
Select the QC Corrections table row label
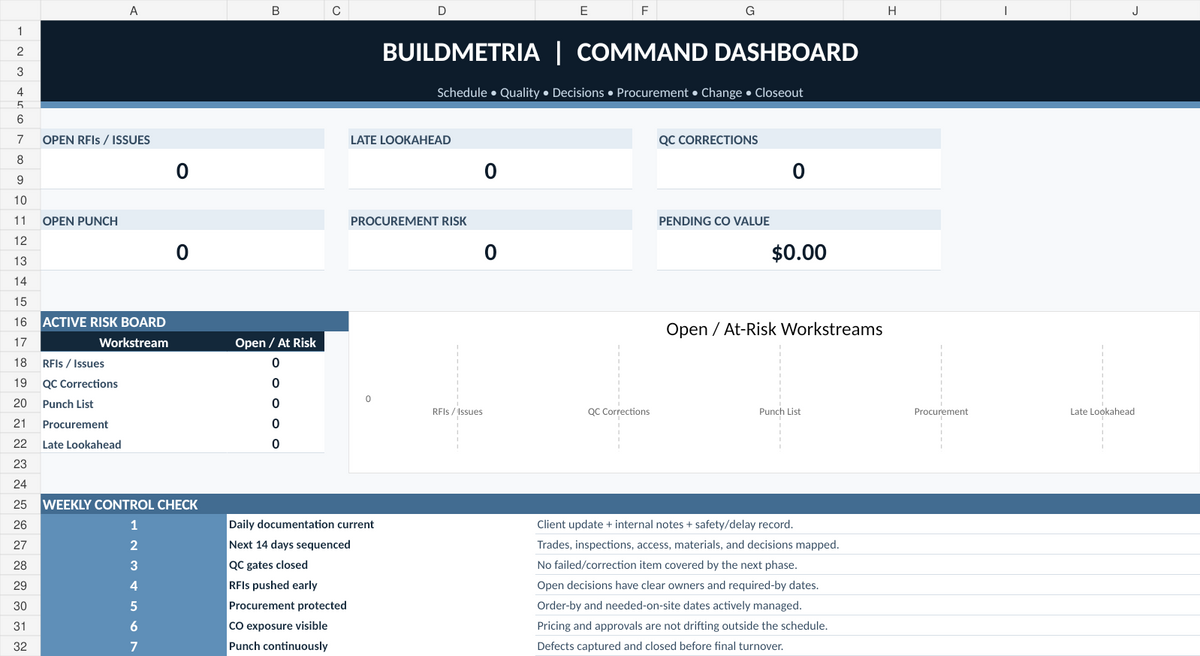tap(134, 383)
